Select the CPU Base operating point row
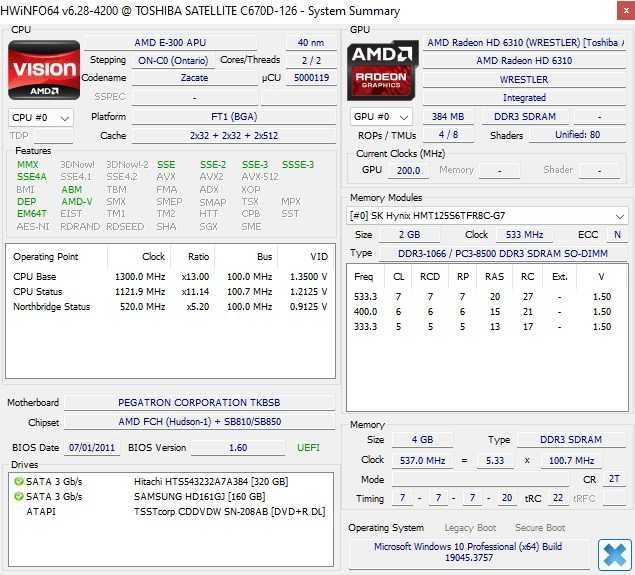The image size is (635, 575). tap(170, 277)
